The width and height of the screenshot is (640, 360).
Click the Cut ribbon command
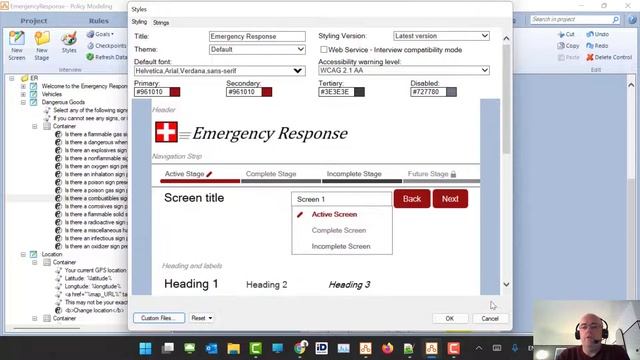coord(566,34)
